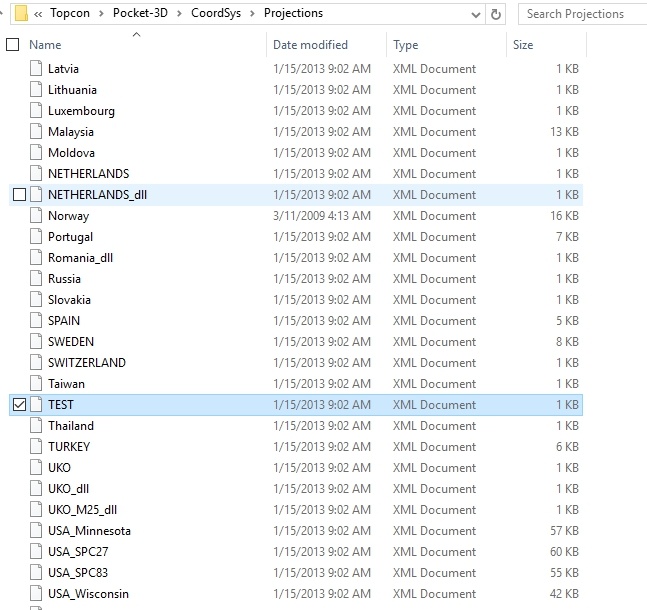This screenshot has height=610, width=647.
Task: Click the SWITZERLAND file icon
Action: click(36, 363)
